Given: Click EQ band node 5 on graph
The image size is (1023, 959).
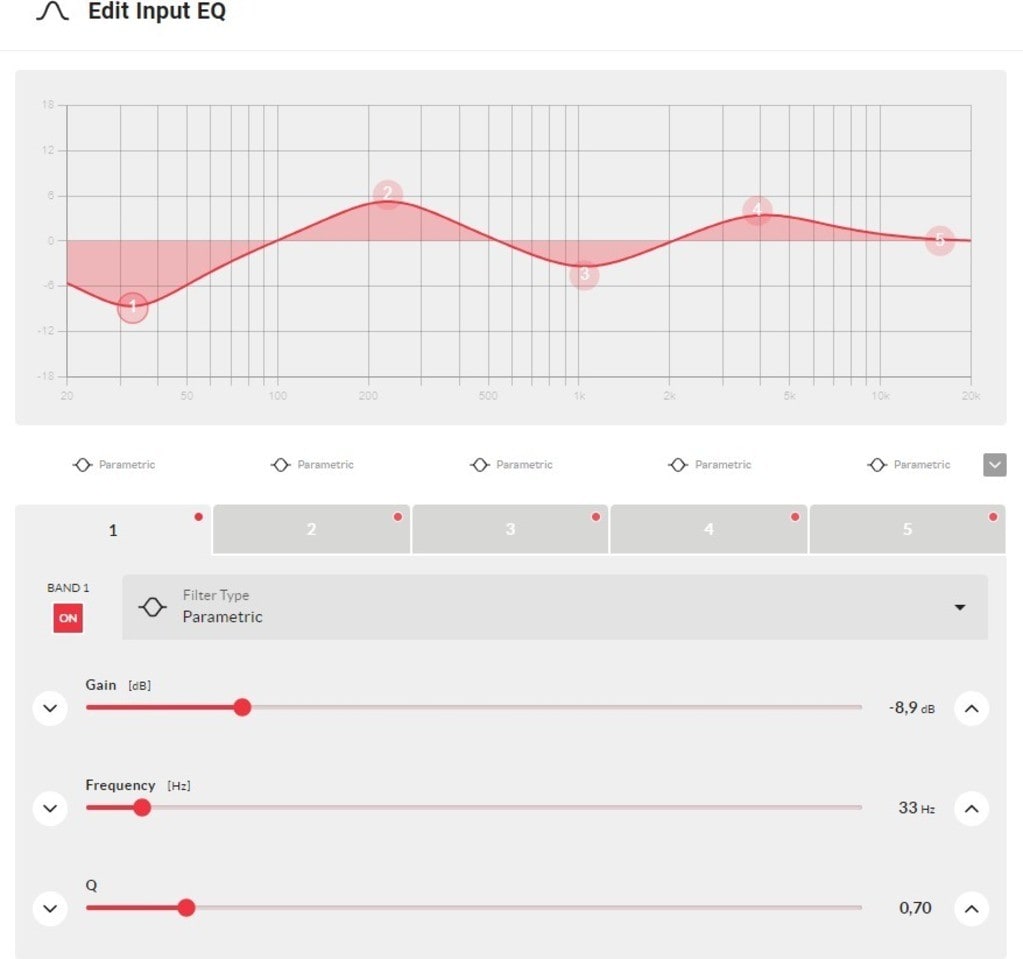Looking at the screenshot, I should pos(939,240).
